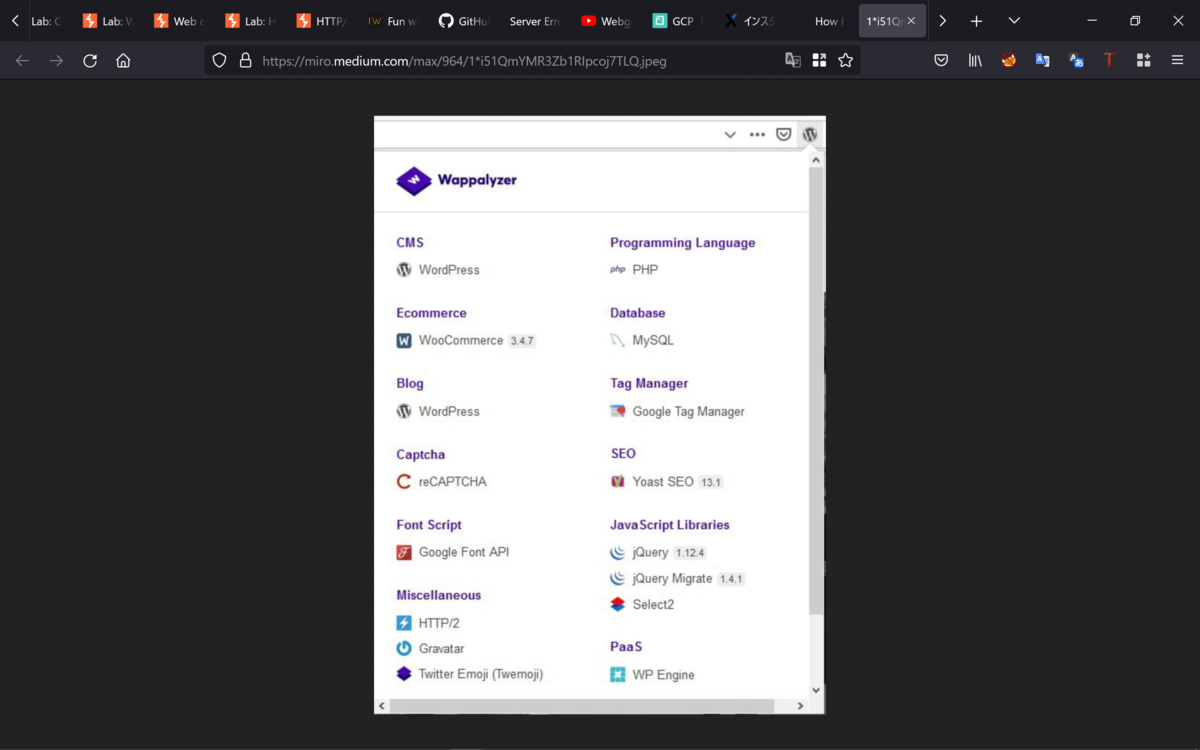Click the 'Gravatar' entry
The image size is (1200, 750).
[441, 649]
